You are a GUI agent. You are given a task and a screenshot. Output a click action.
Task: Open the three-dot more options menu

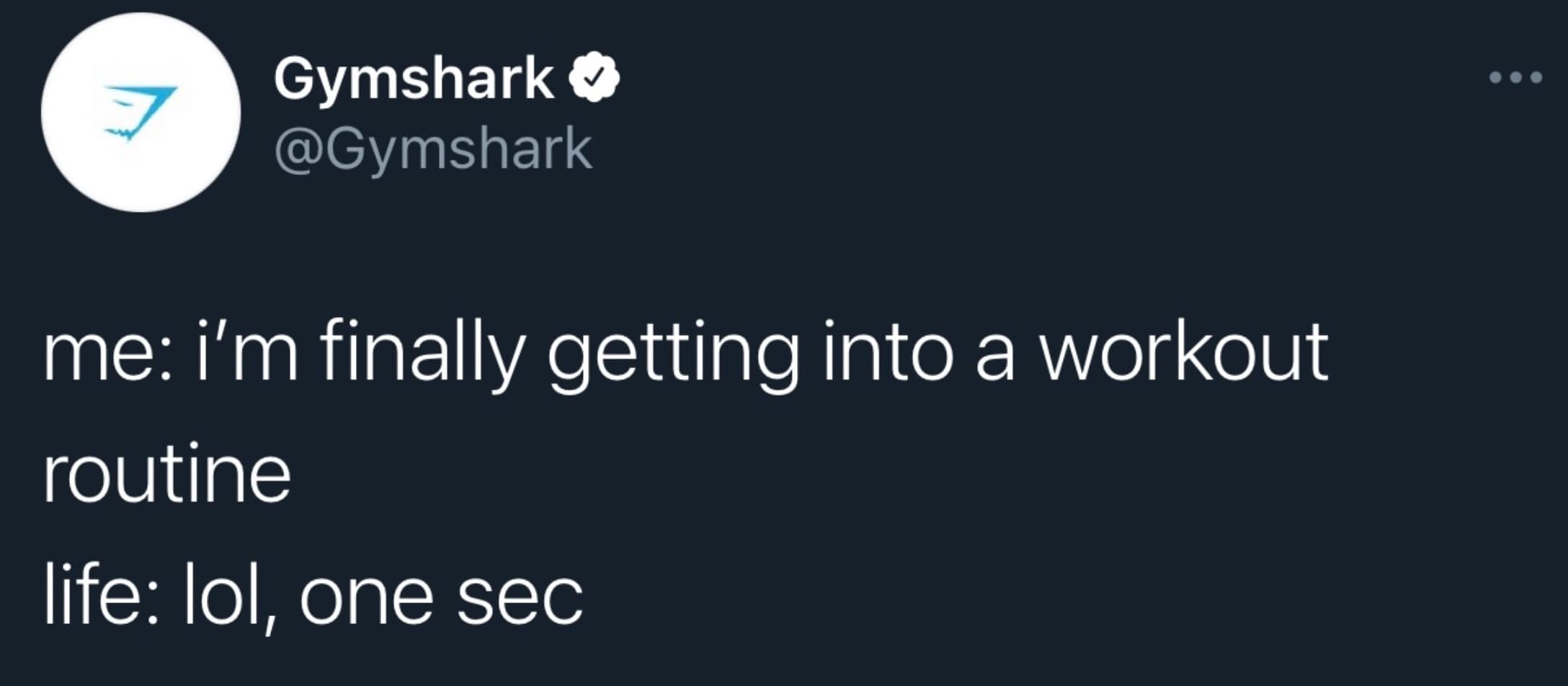1516,77
